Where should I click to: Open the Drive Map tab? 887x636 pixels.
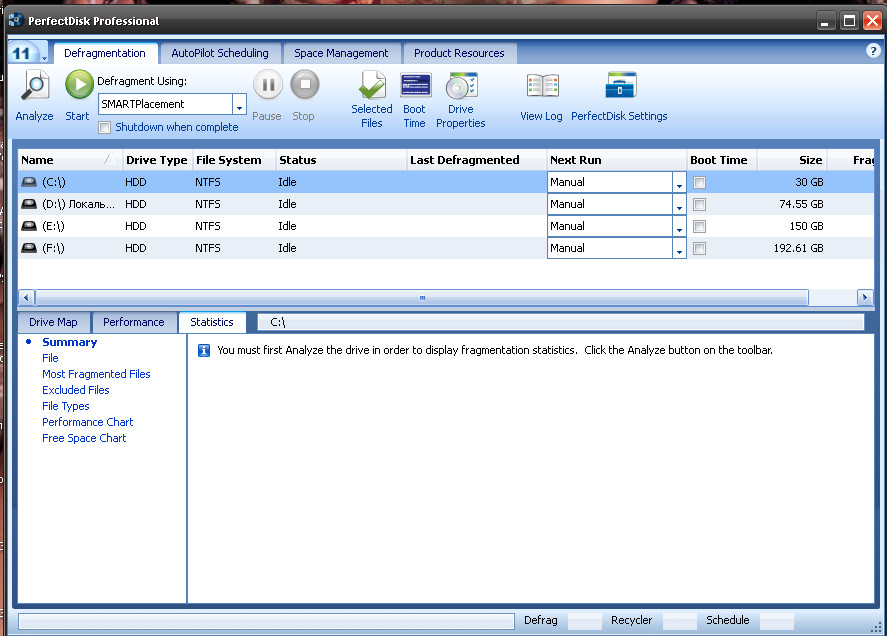53,322
